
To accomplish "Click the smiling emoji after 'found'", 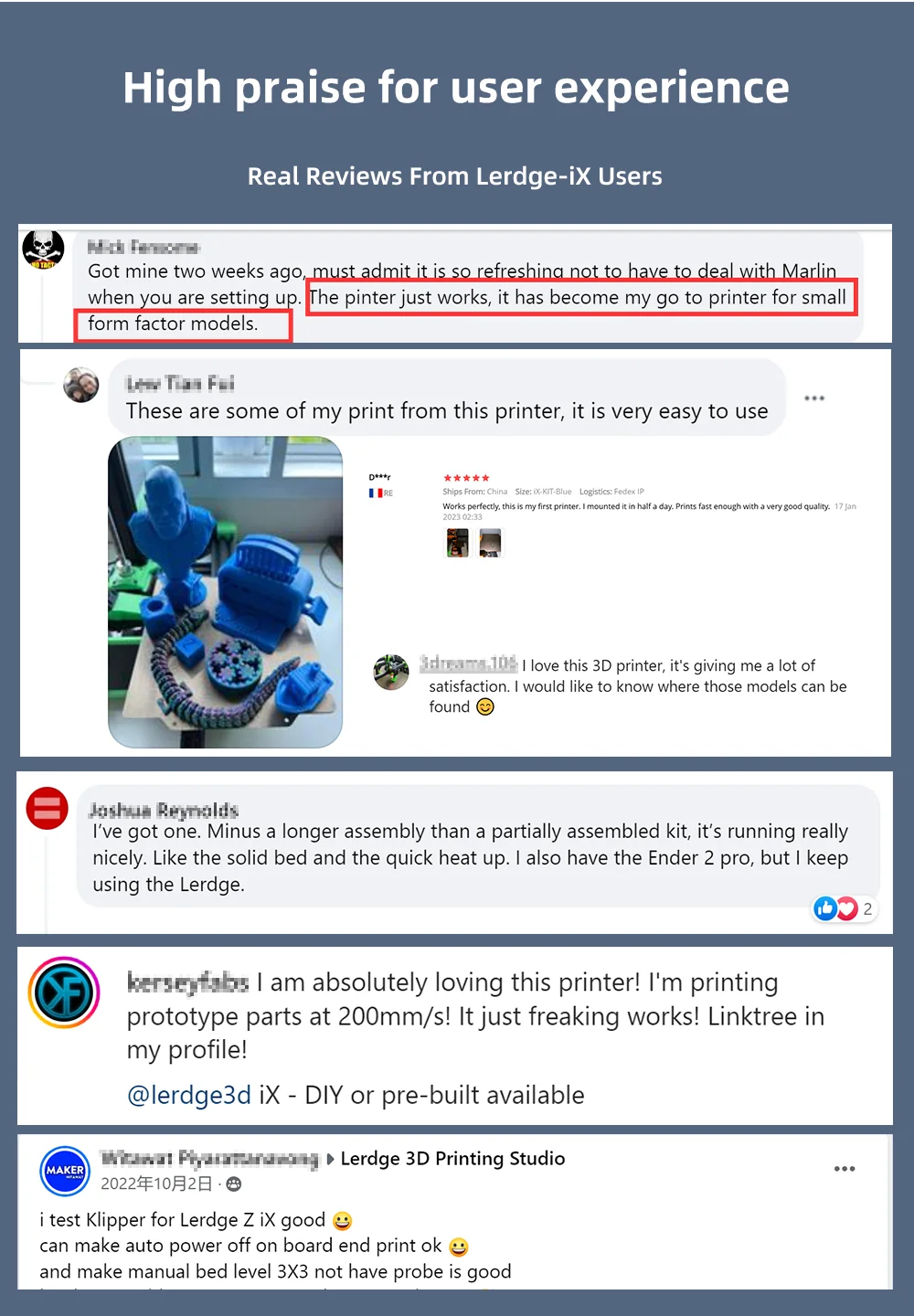I will (485, 706).
